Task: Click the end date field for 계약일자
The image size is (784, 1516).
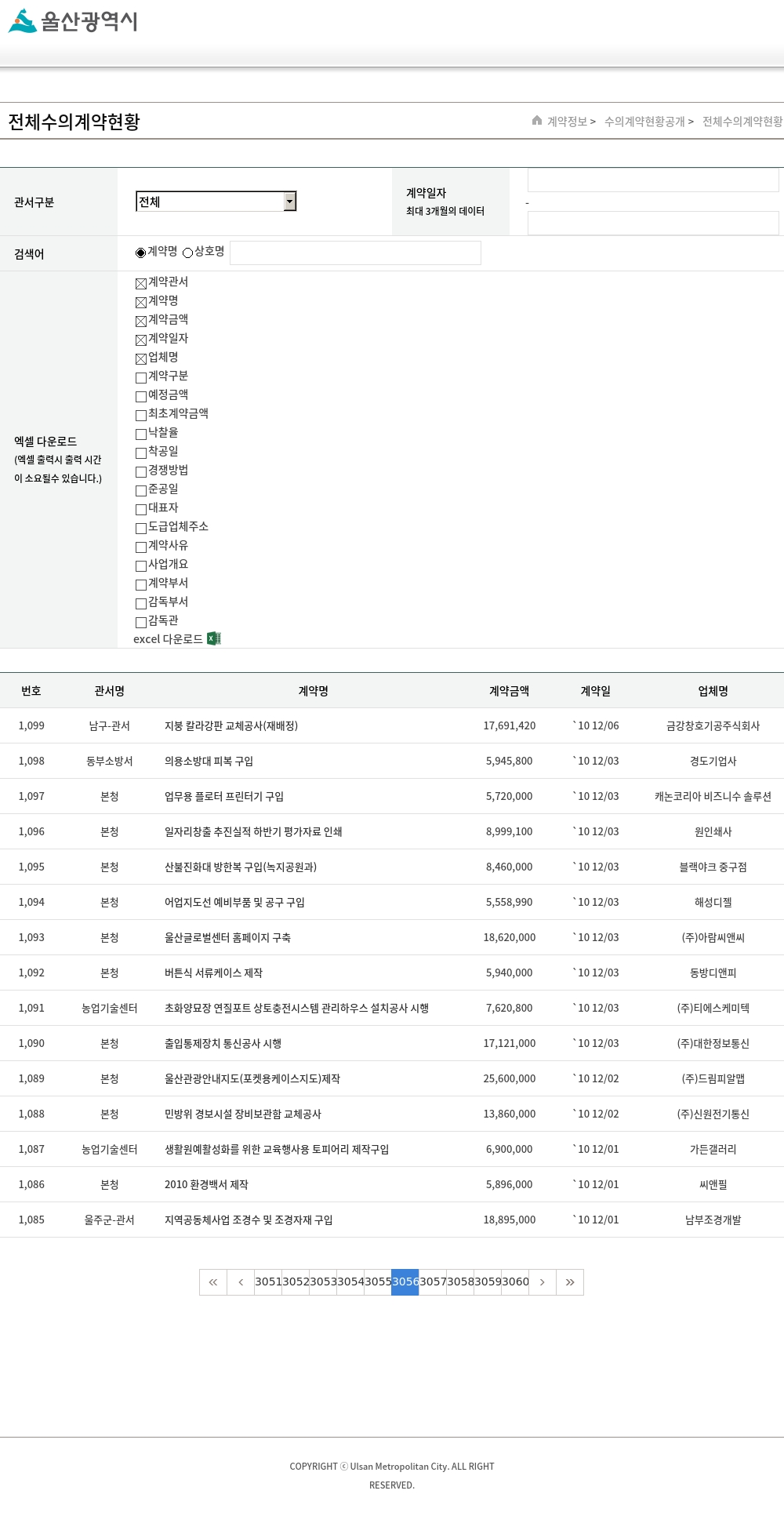Action: coord(652,223)
